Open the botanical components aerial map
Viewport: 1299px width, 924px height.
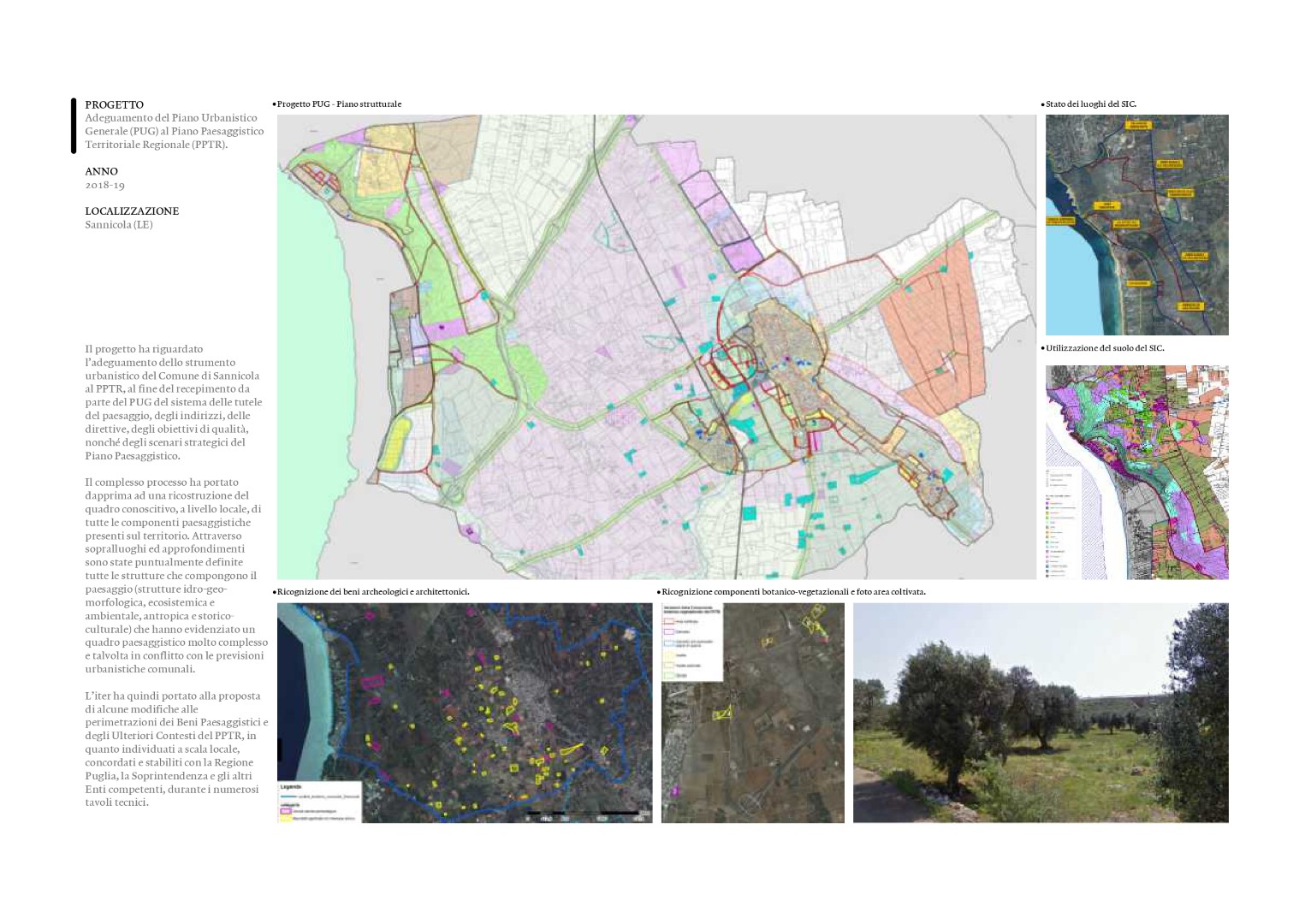(x=752, y=713)
